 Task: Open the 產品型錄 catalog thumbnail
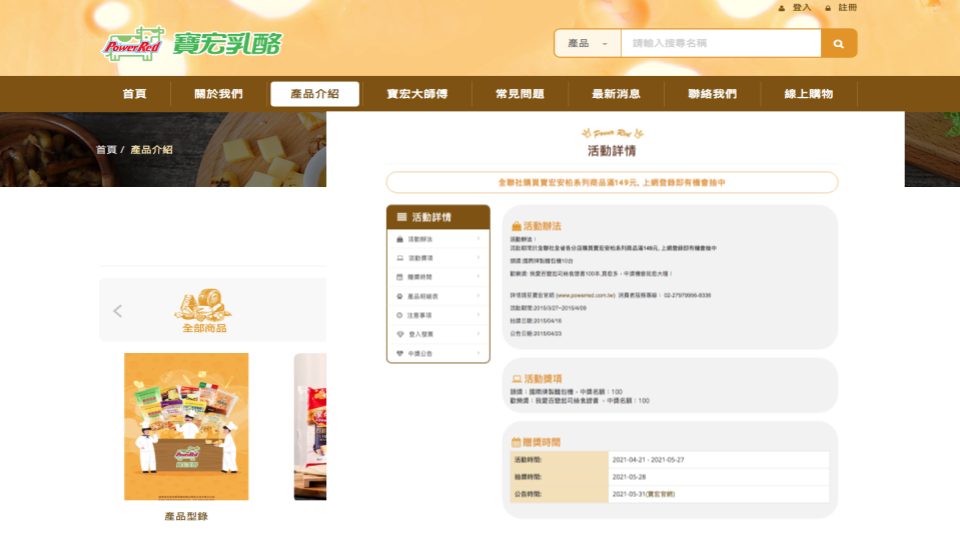(186, 427)
